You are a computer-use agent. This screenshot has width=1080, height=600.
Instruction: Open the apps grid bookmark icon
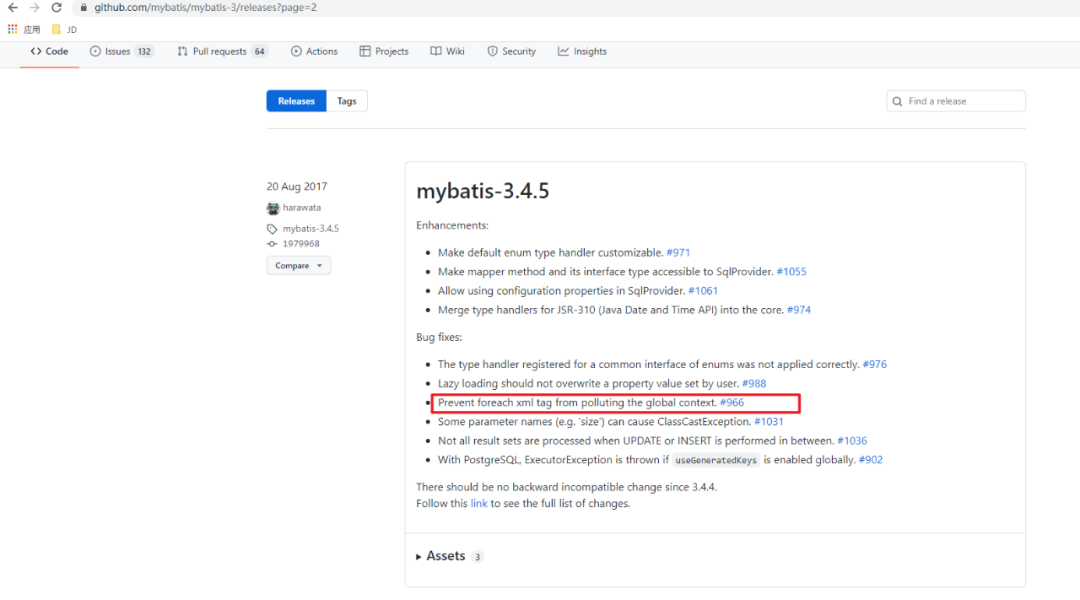pos(12,29)
